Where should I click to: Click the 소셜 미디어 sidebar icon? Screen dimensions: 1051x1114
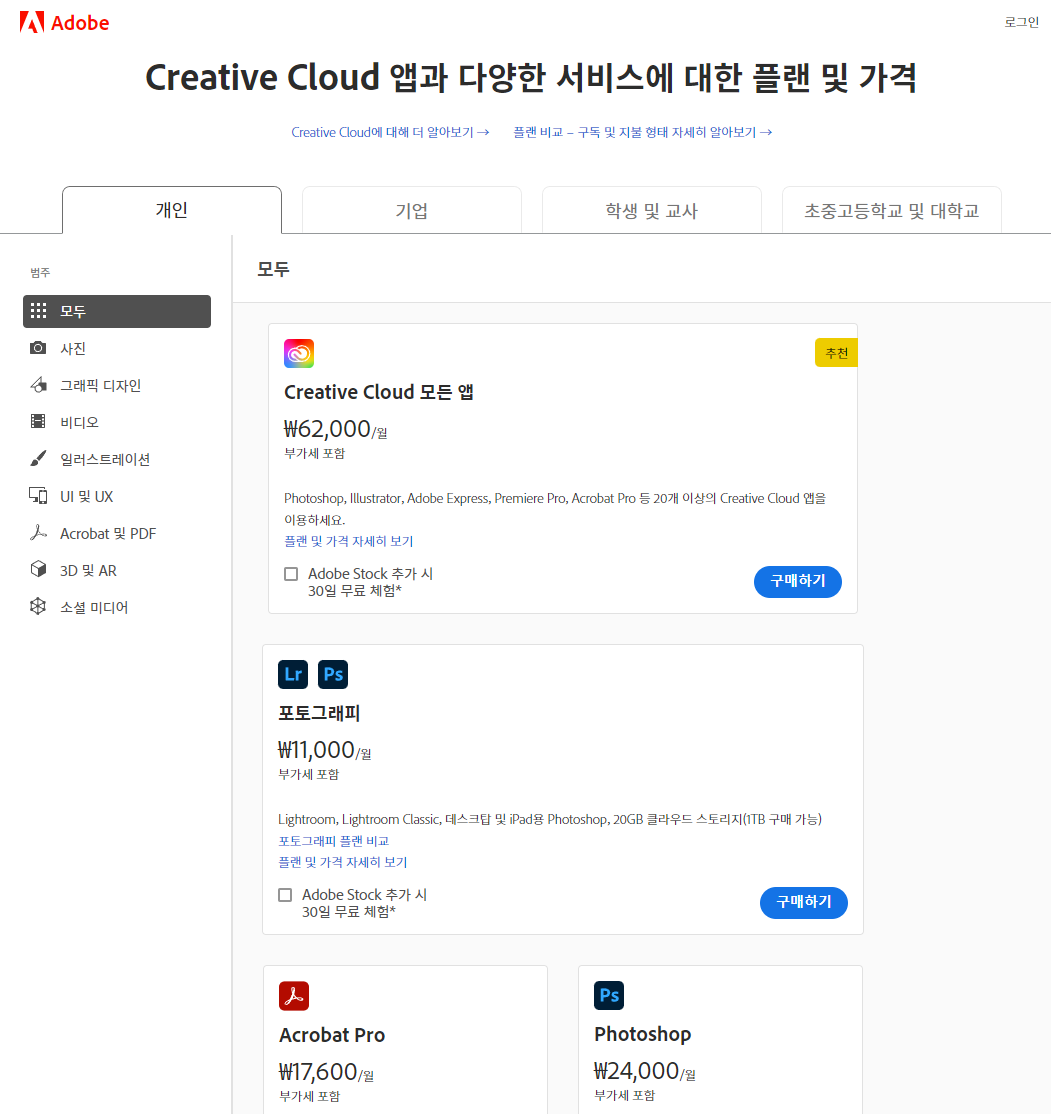(x=38, y=606)
